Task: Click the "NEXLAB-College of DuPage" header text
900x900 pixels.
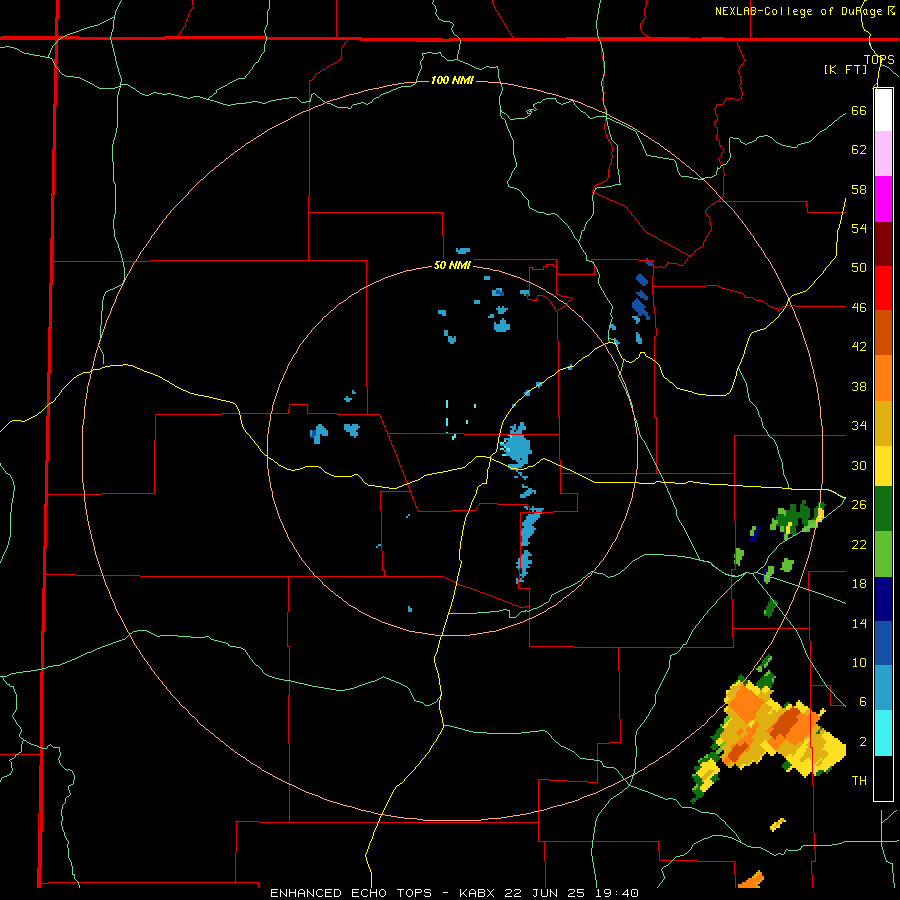Action: [x=800, y=11]
